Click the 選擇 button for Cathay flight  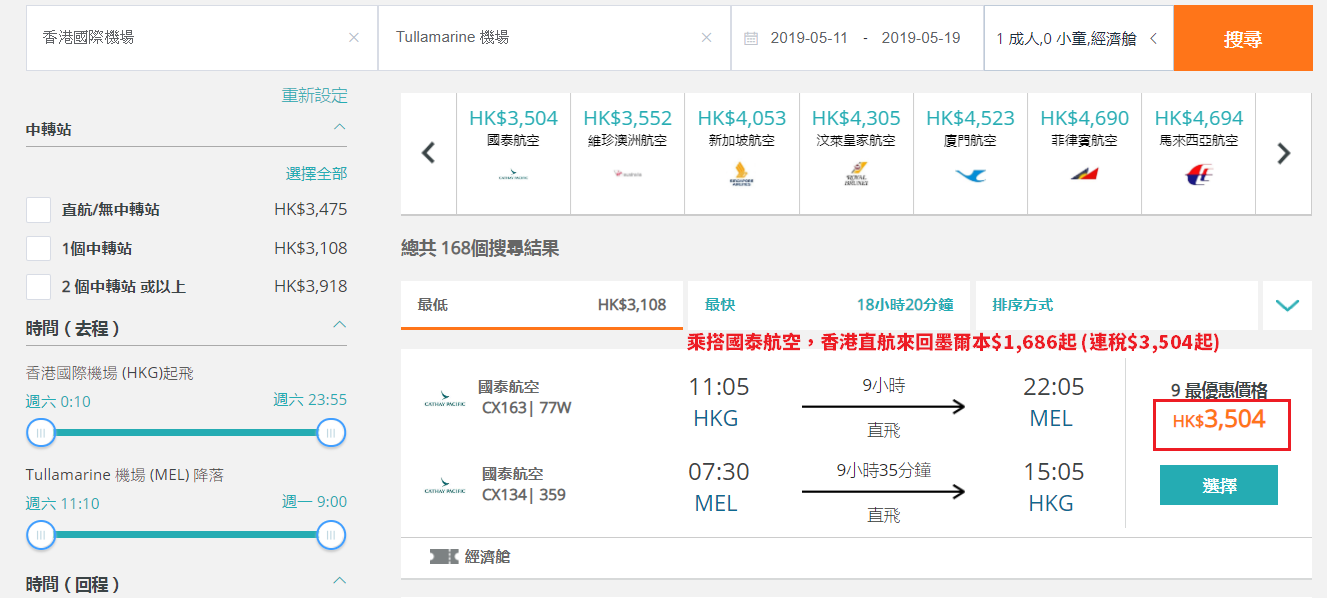[x=1219, y=486]
